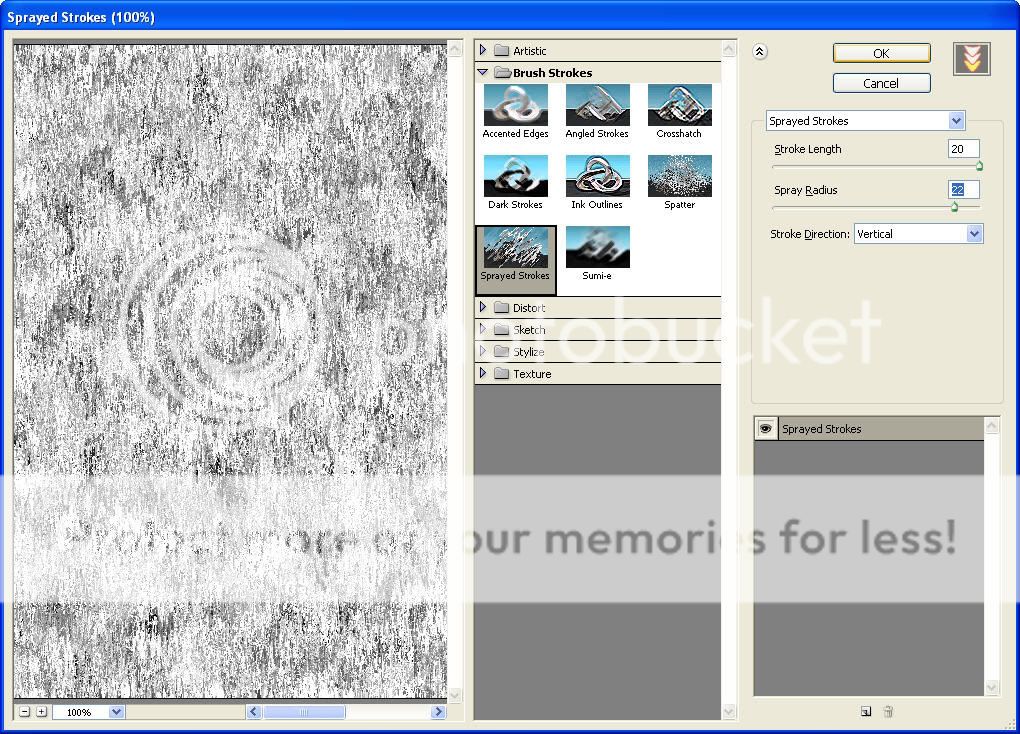
Task: Hide filter gallery thumbnails with double-arrow button
Action: click(x=759, y=51)
